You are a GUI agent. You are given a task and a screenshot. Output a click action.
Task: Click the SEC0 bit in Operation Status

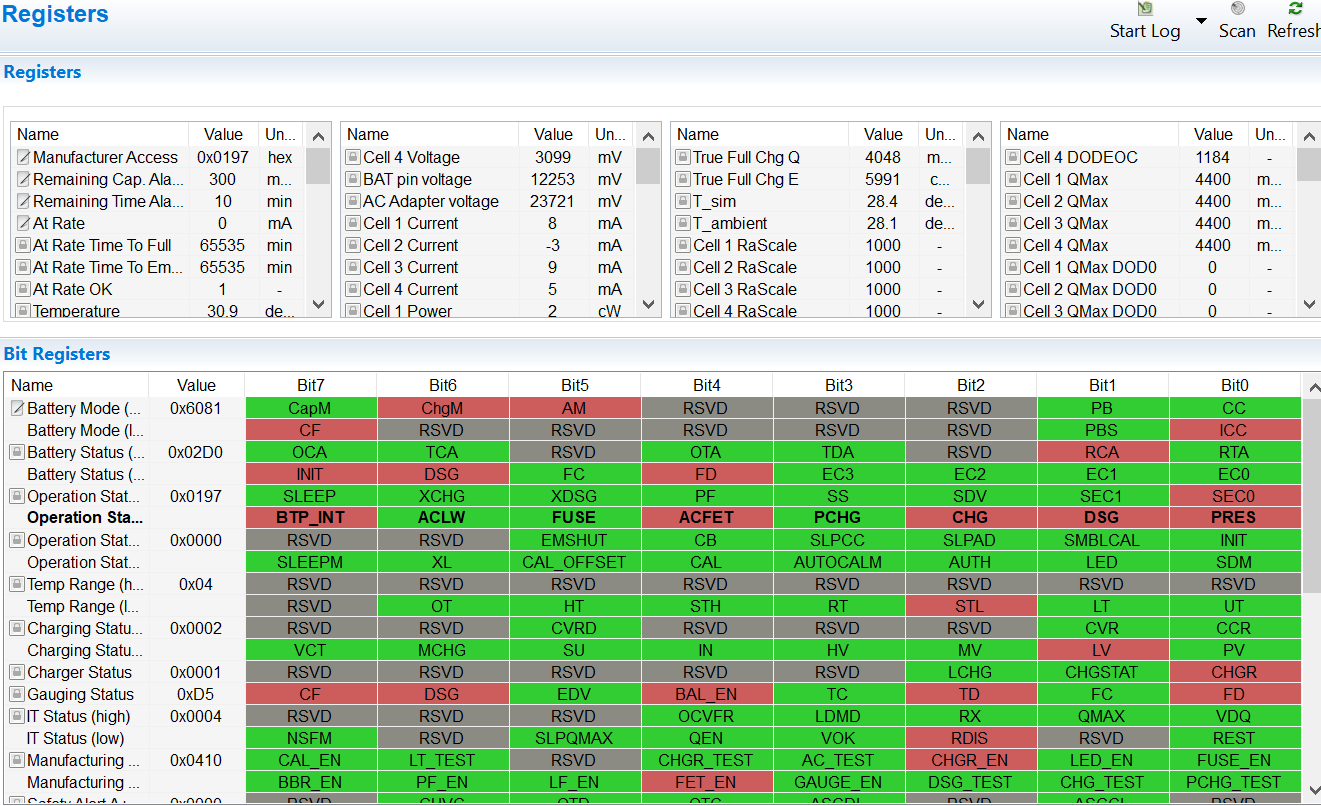coord(1235,496)
